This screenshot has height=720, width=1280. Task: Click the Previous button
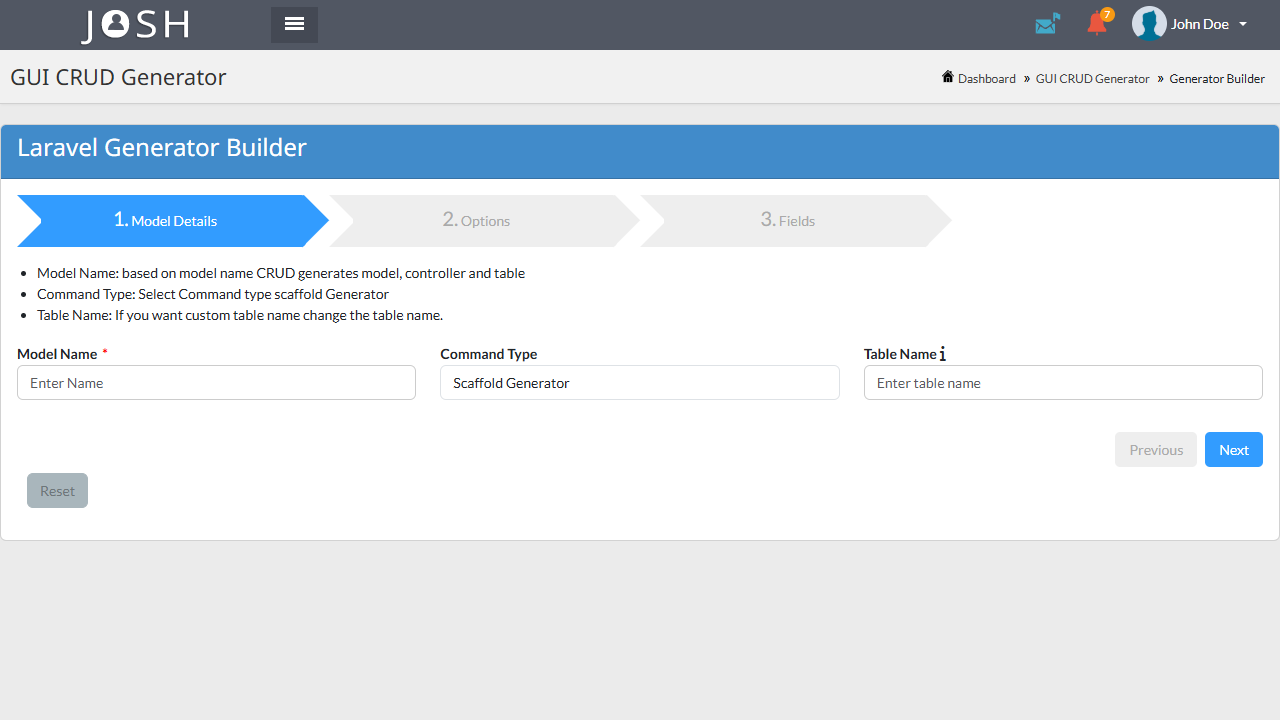[x=1156, y=449]
